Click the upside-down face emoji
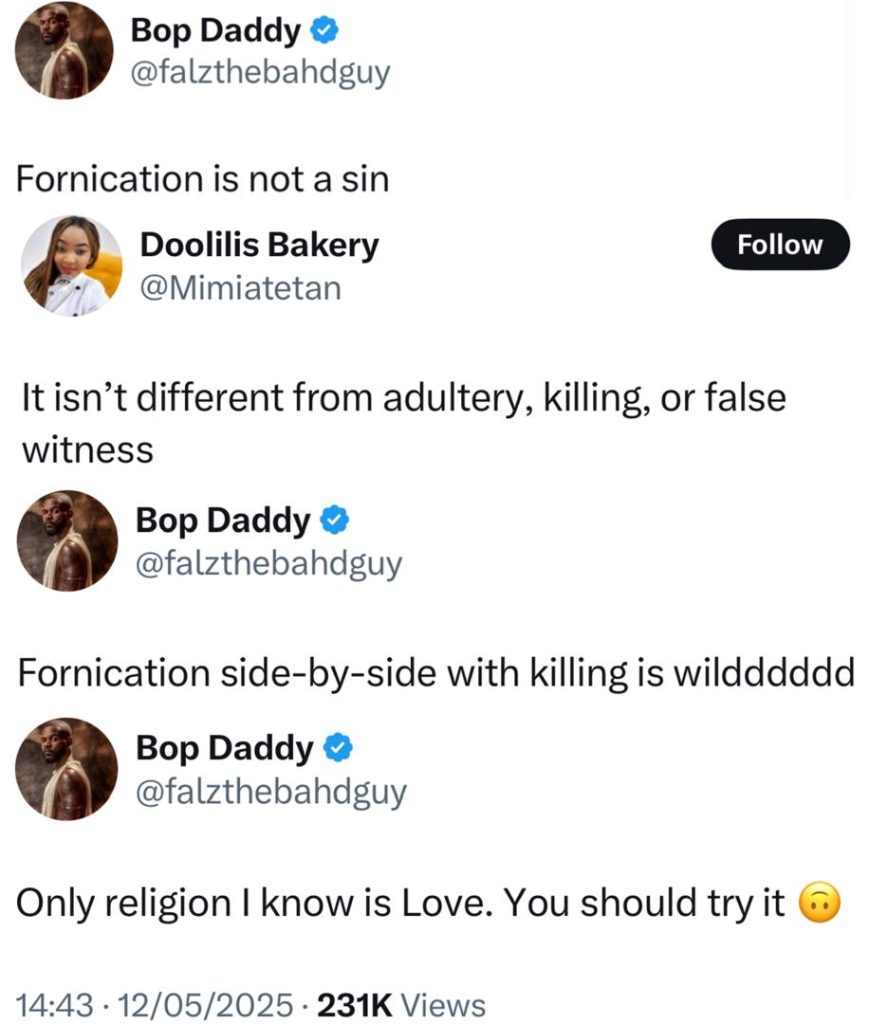The width and height of the screenshot is (869, 1024). tap(817, 904)
